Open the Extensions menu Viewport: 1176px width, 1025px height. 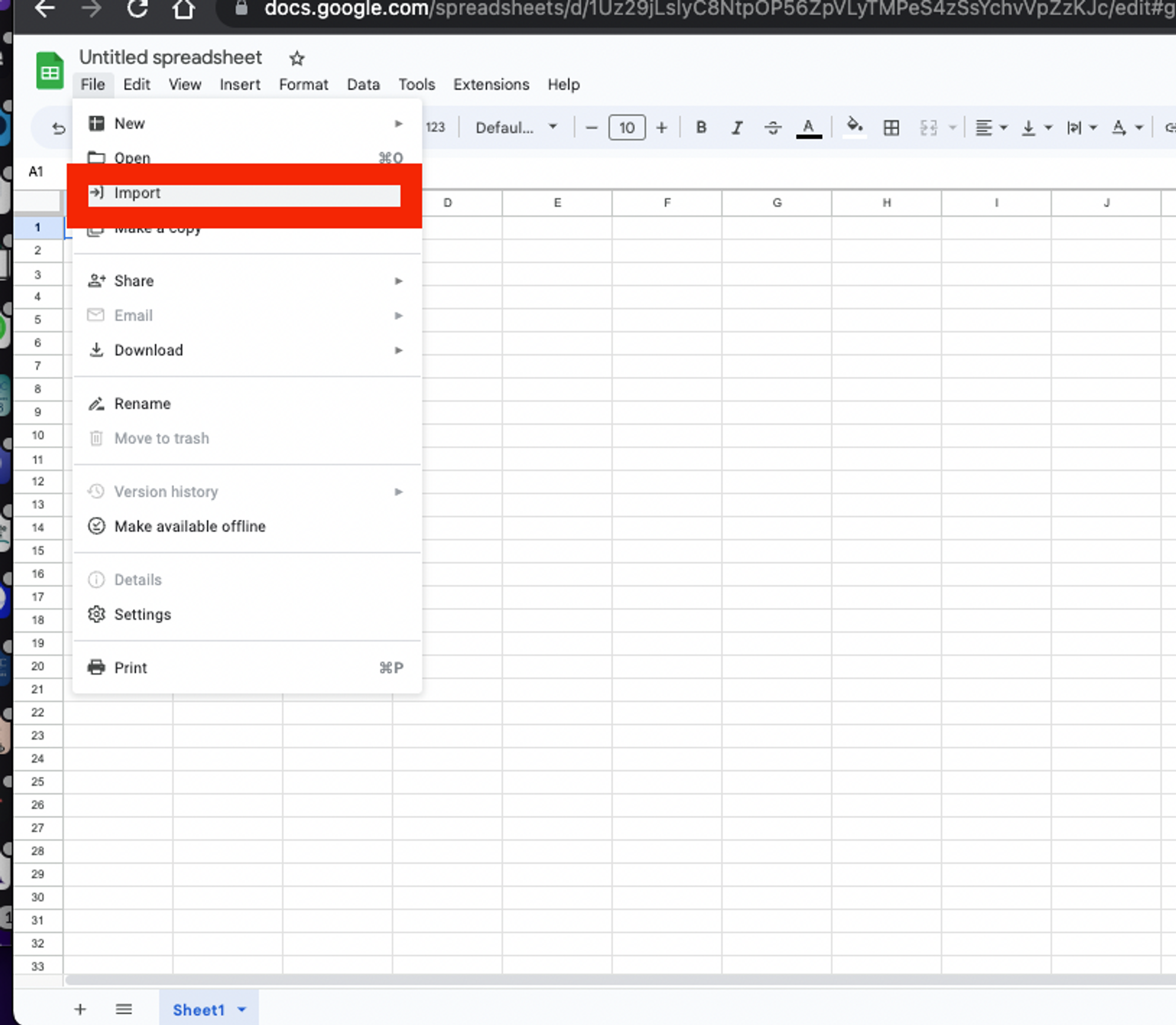tap(491, 85)
